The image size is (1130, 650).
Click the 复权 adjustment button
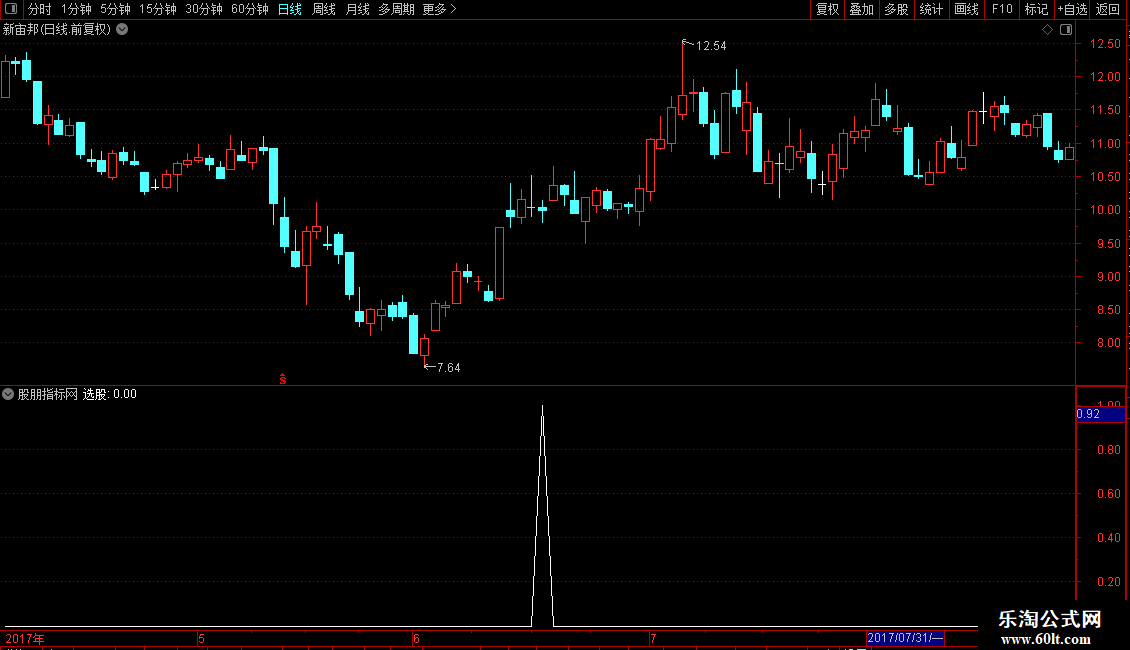tap(827, 9)
